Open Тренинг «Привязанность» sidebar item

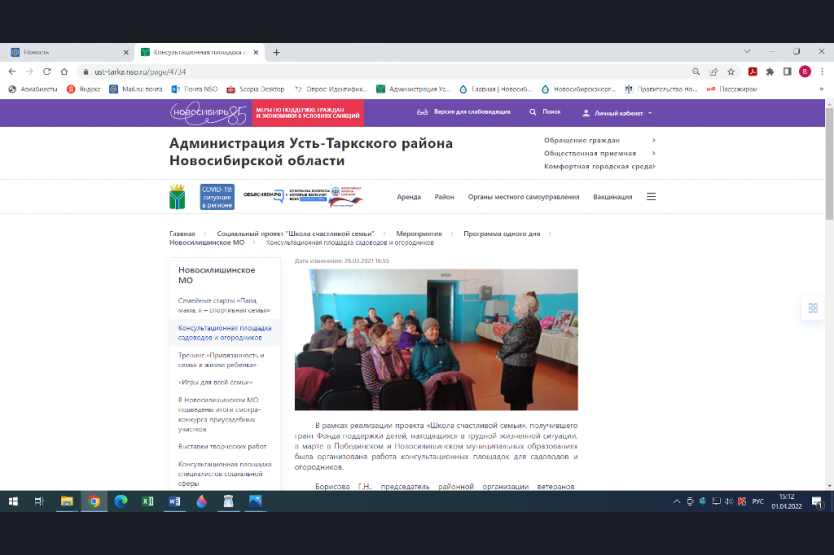(221, 360)
